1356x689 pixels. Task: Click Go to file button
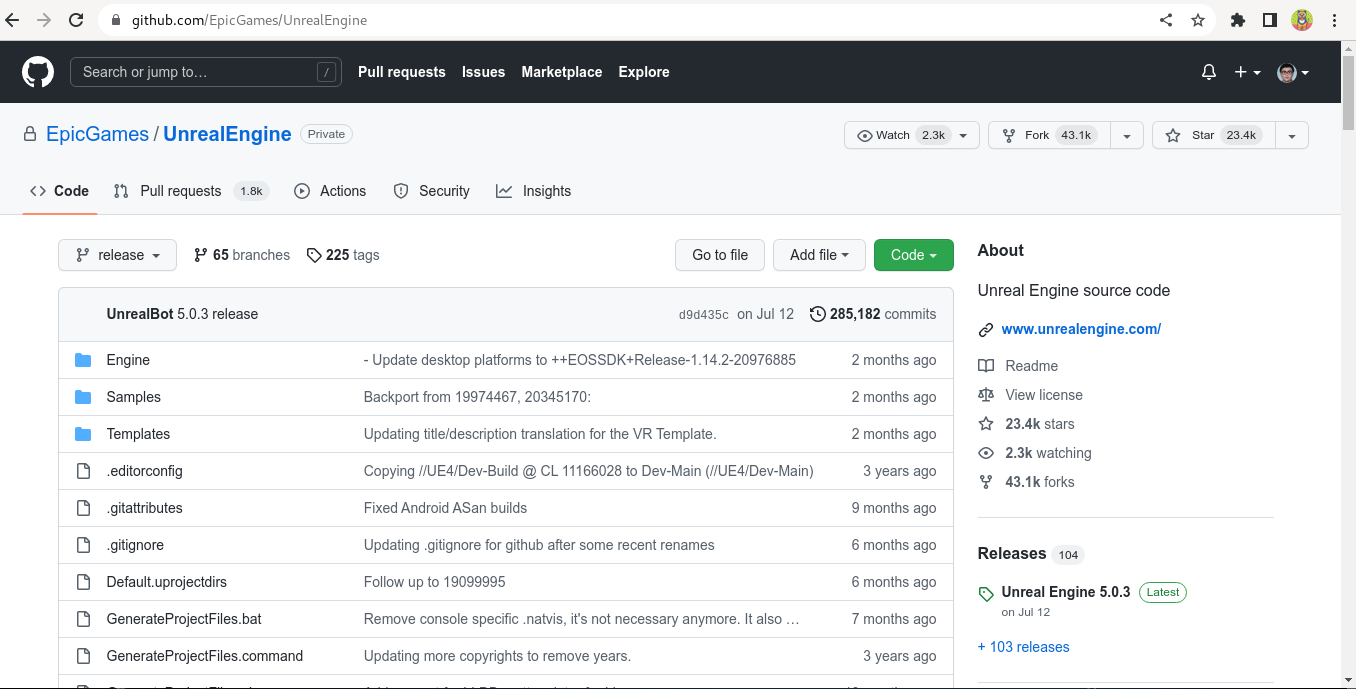[720, 255]
